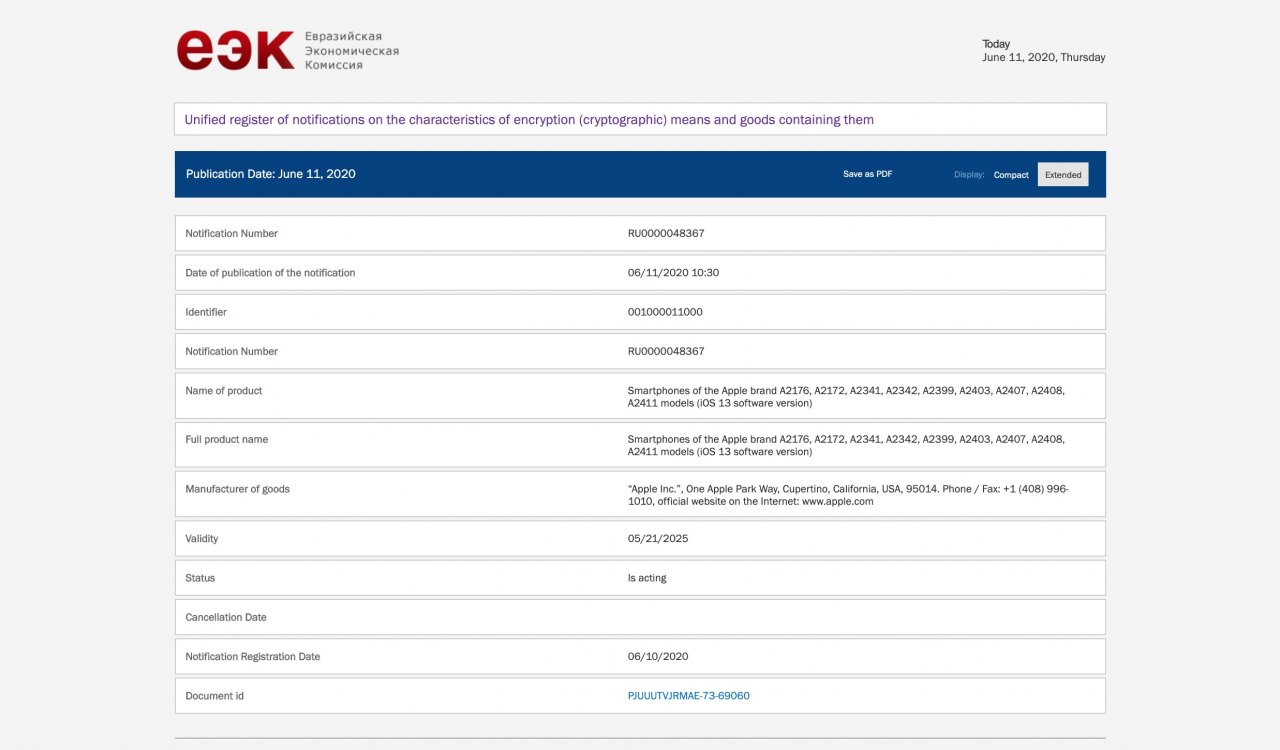The width and height of the screenshot is (1280, 750).
Task: Click the Date of publication of the notification label
Action: click(x=270, y=273)
